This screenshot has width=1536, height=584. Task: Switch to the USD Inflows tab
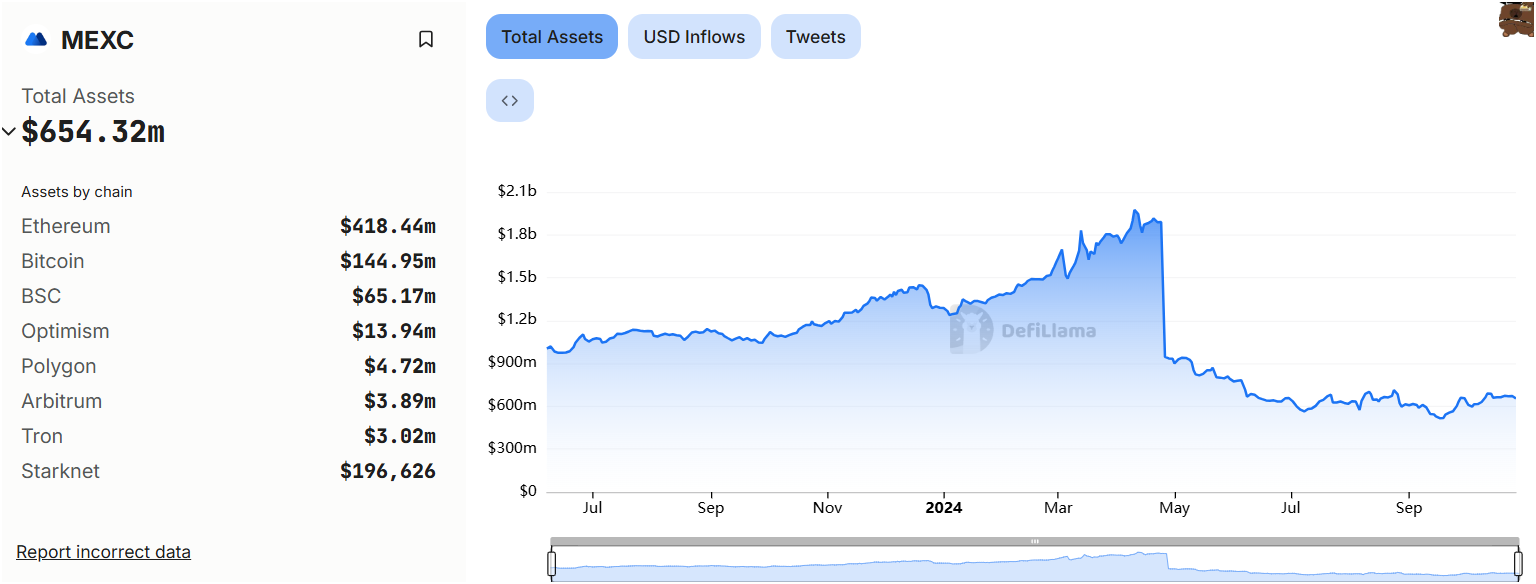click(694, 36)
